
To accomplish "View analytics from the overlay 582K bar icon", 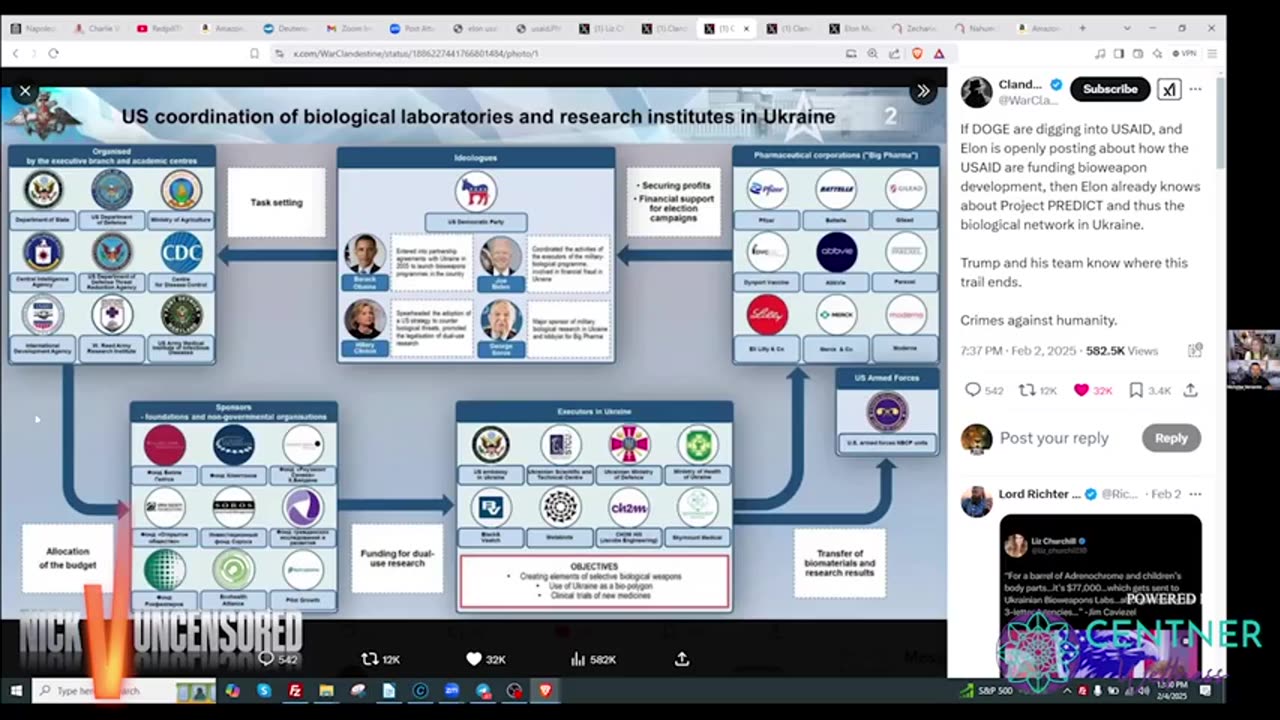I will pyautogui.click(x=578, y=659).
